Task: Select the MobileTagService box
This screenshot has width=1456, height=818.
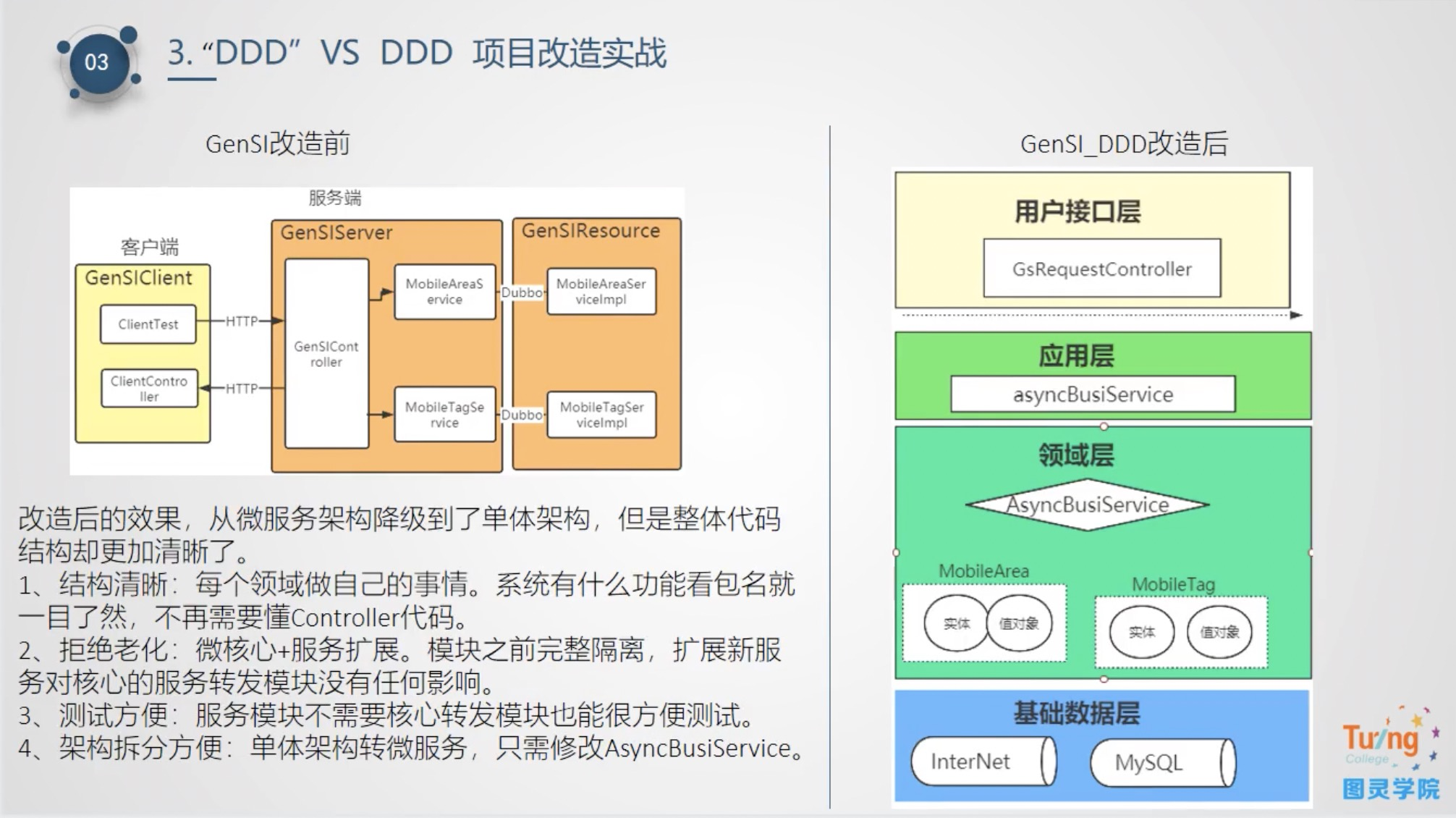Action: click(444, 415)
